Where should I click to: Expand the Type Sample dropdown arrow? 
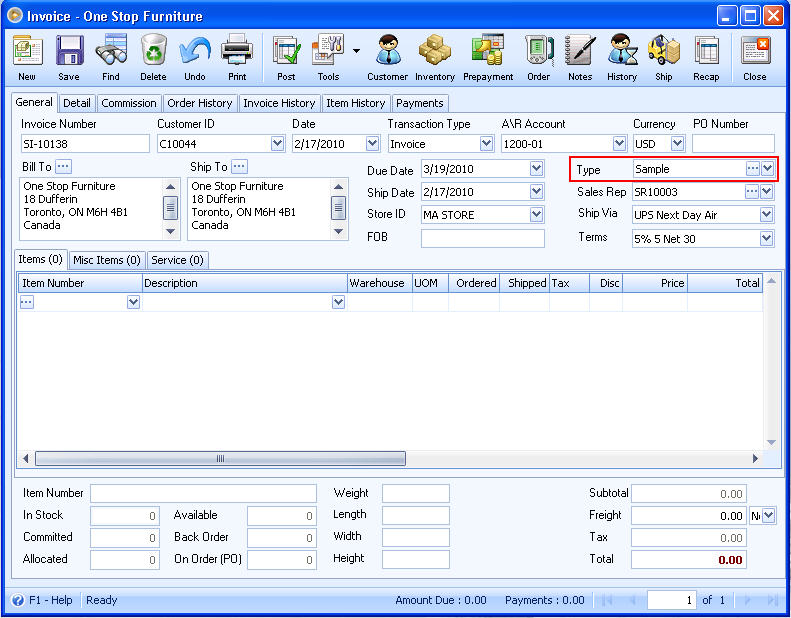[x=767, y=168]
